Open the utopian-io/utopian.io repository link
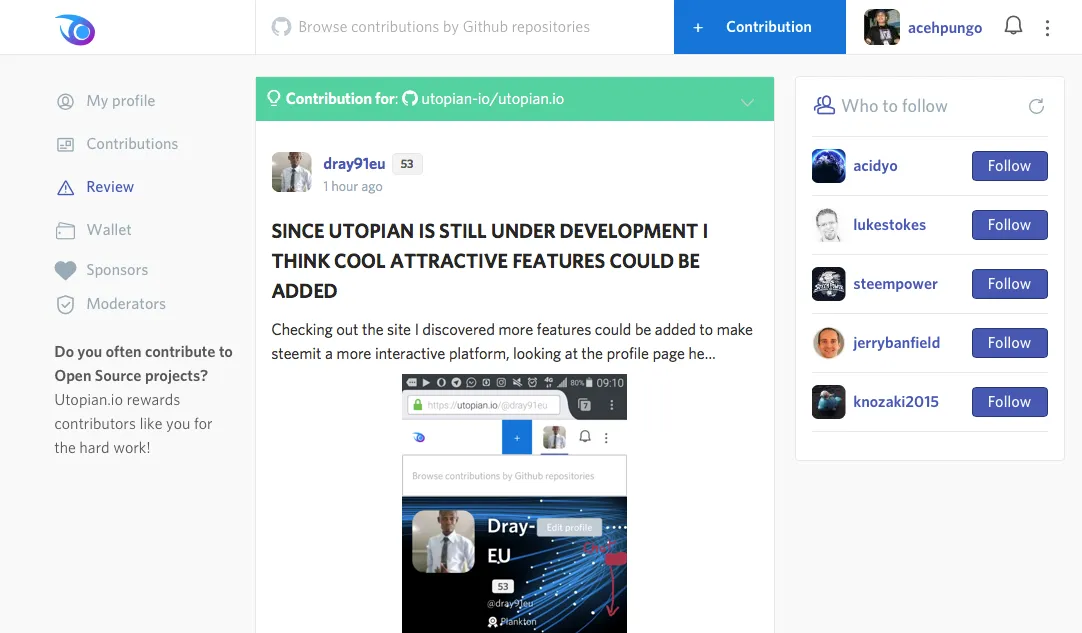The width and height of the screenshot is (1082, 633). 492,99
